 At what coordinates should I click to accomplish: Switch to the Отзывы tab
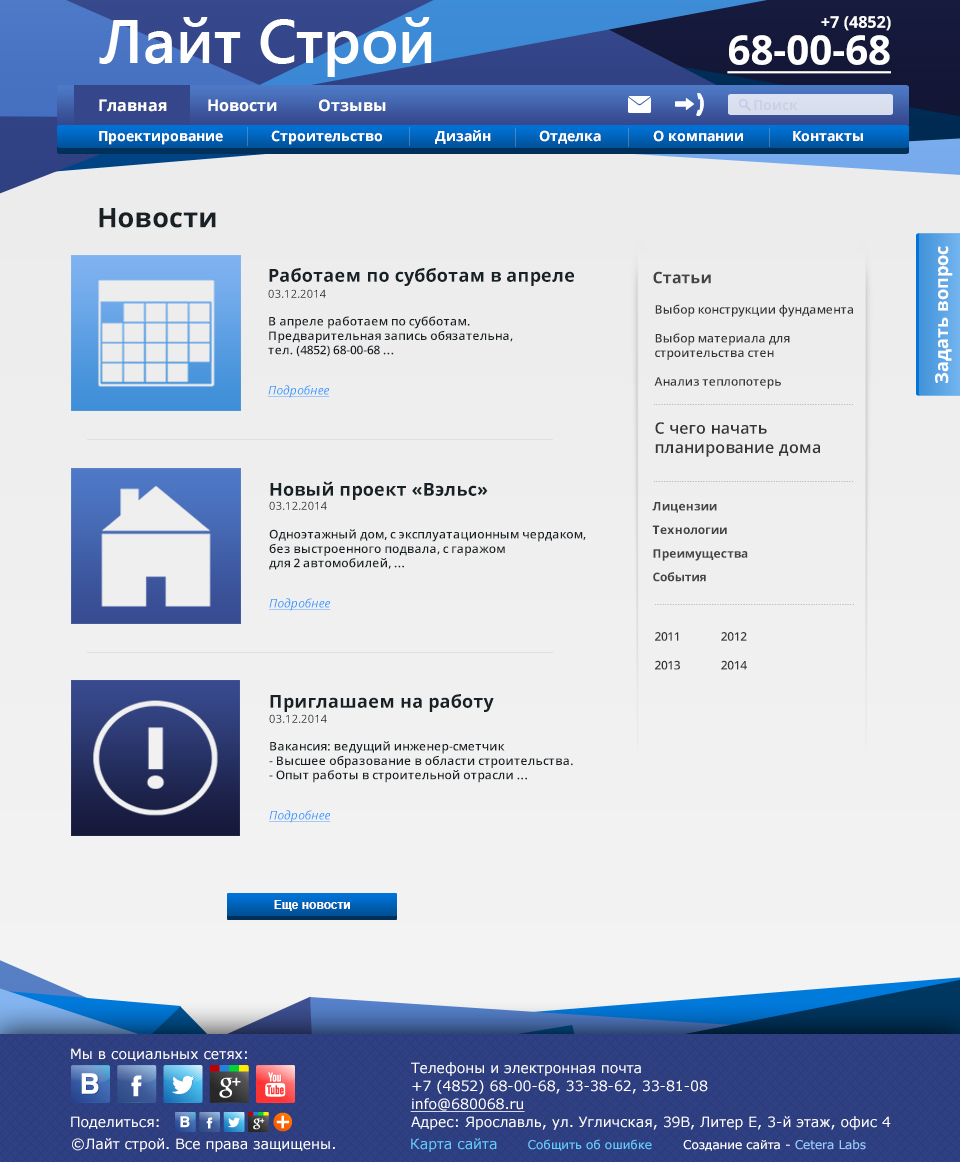[352, 106]
